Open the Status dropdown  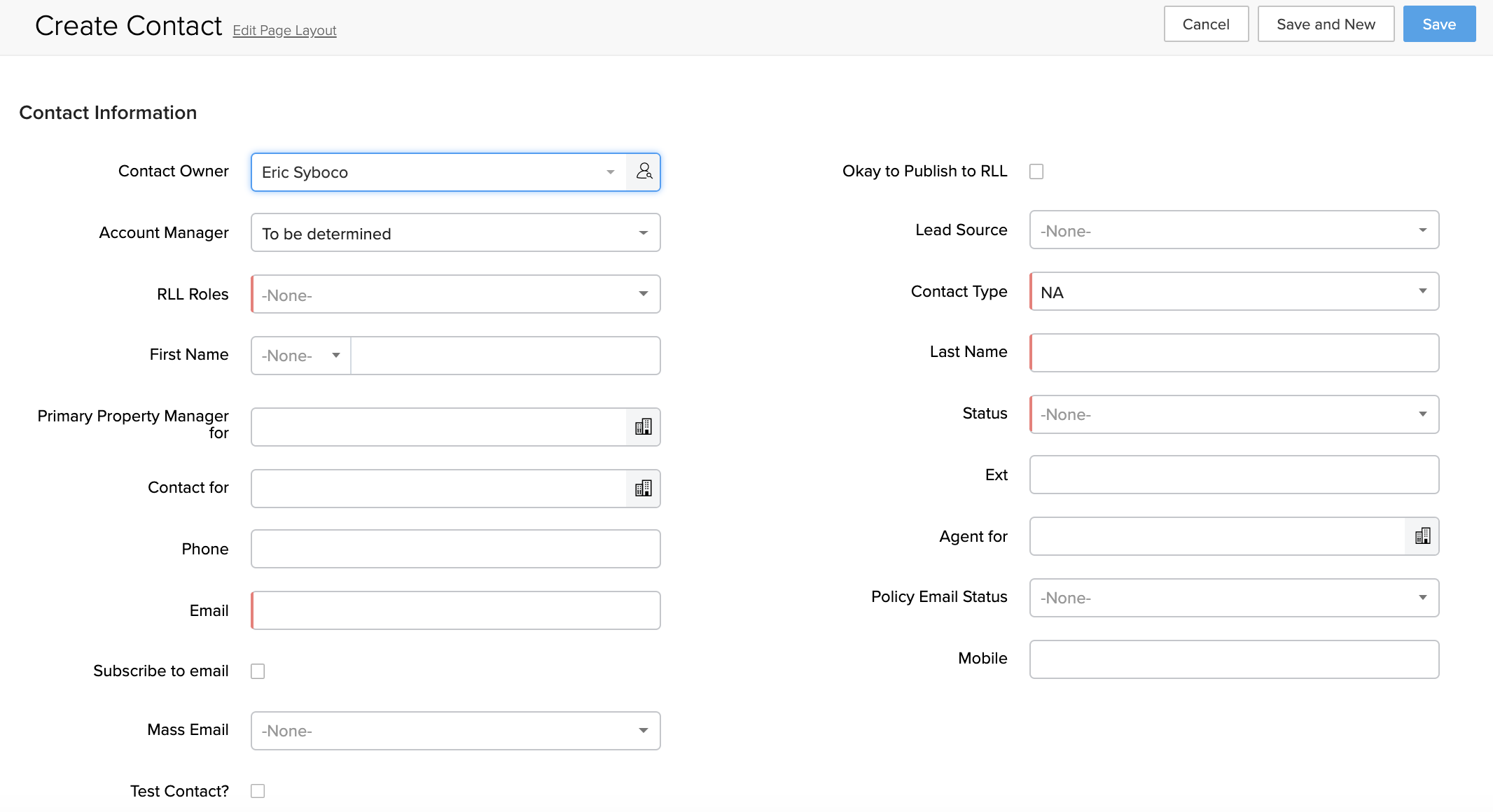point(1234,414)
